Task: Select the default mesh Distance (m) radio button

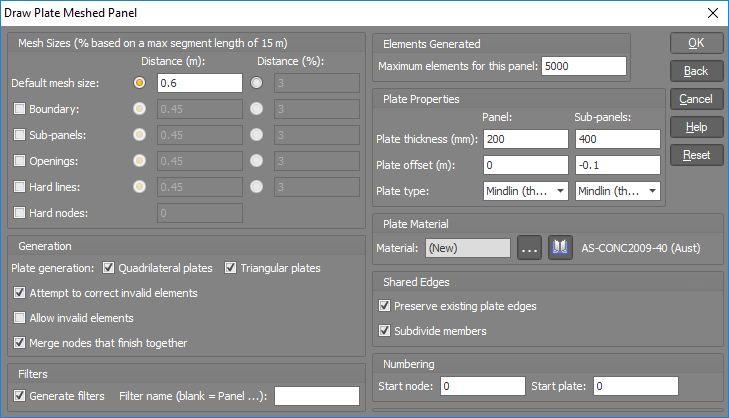Action: click(x=139, y=83)
